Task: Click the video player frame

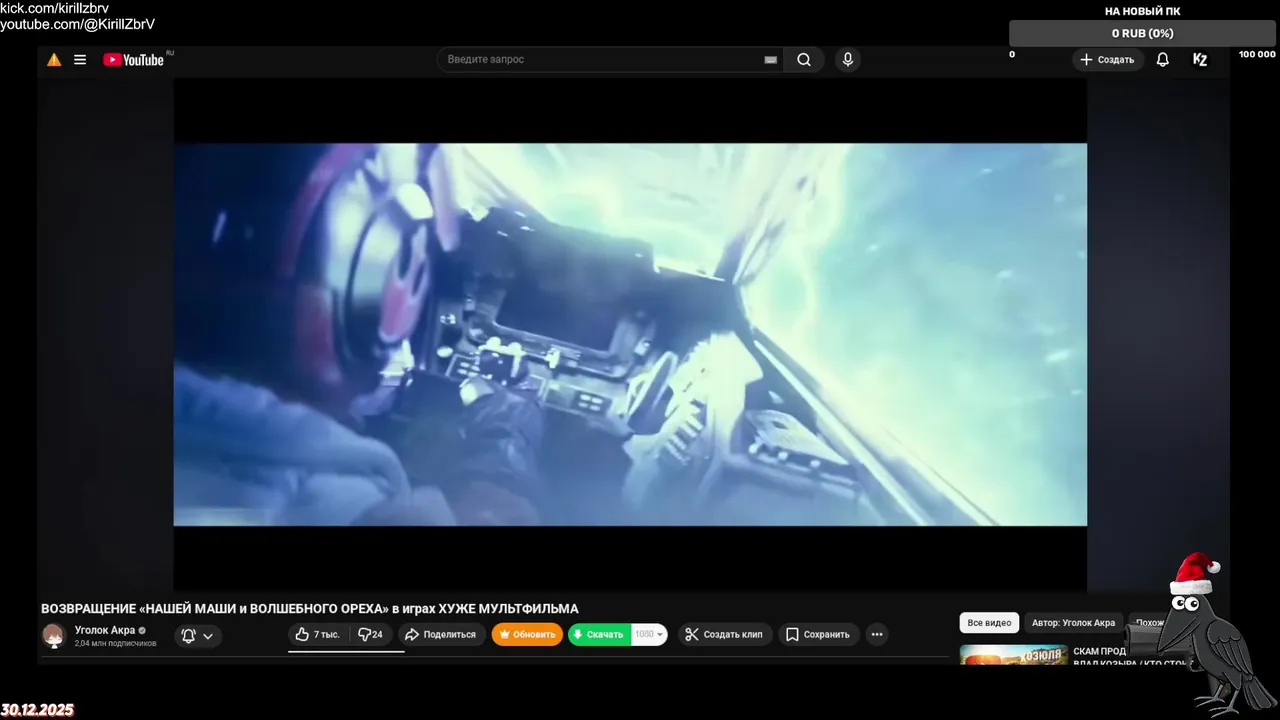Action: (630, 335)
